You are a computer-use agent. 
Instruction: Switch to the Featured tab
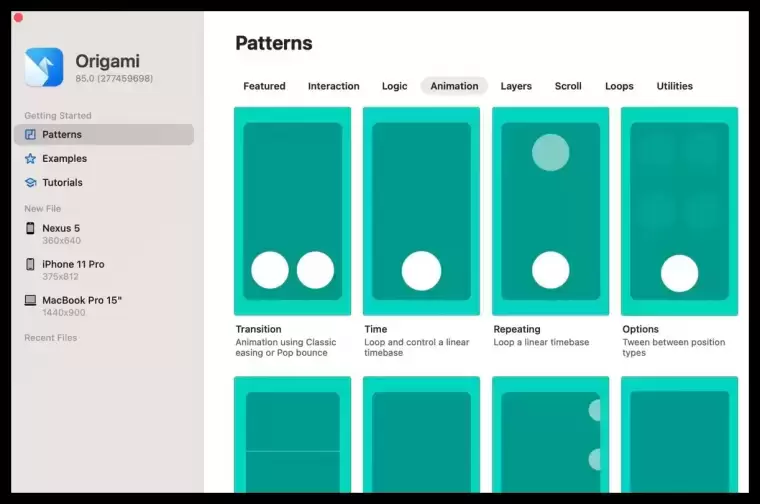pos(264,86)
